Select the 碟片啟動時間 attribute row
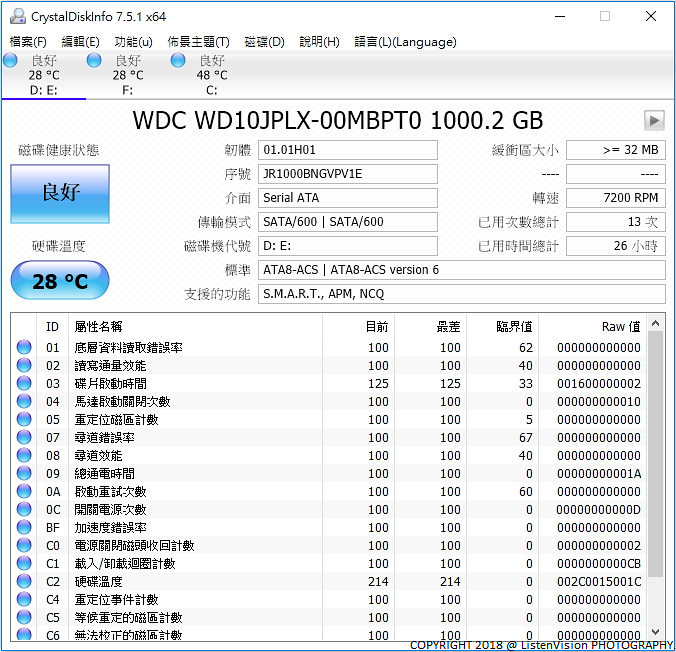 point(329,383)
